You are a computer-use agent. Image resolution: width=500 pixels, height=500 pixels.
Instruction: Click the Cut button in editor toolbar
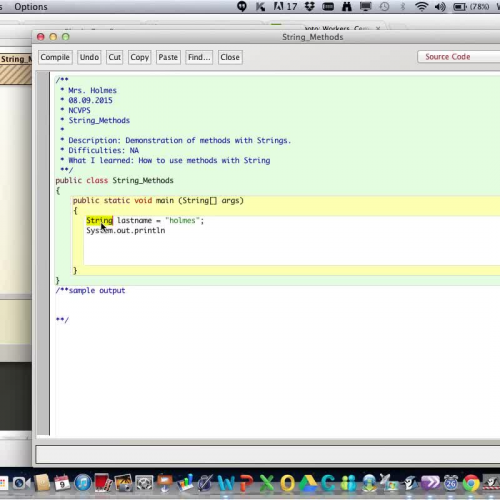(x=114, y=57)
